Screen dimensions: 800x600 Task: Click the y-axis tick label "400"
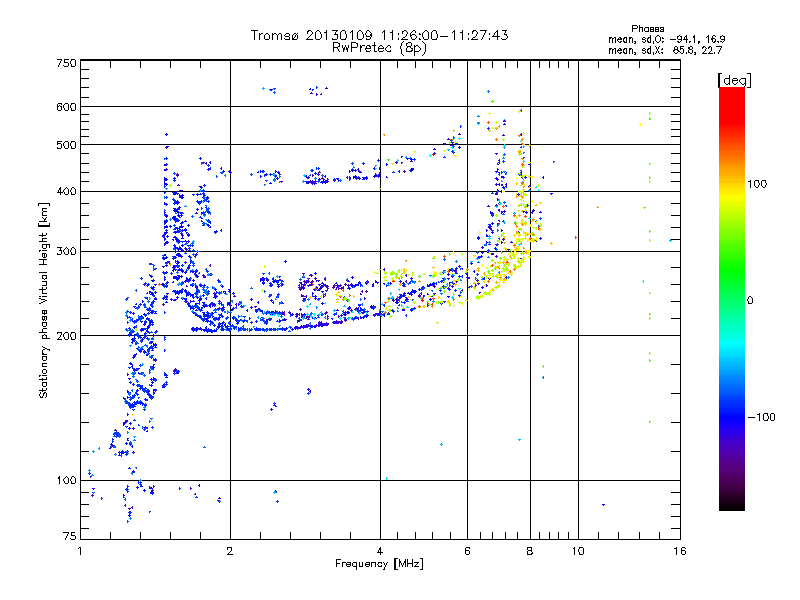tap(66, 192)
